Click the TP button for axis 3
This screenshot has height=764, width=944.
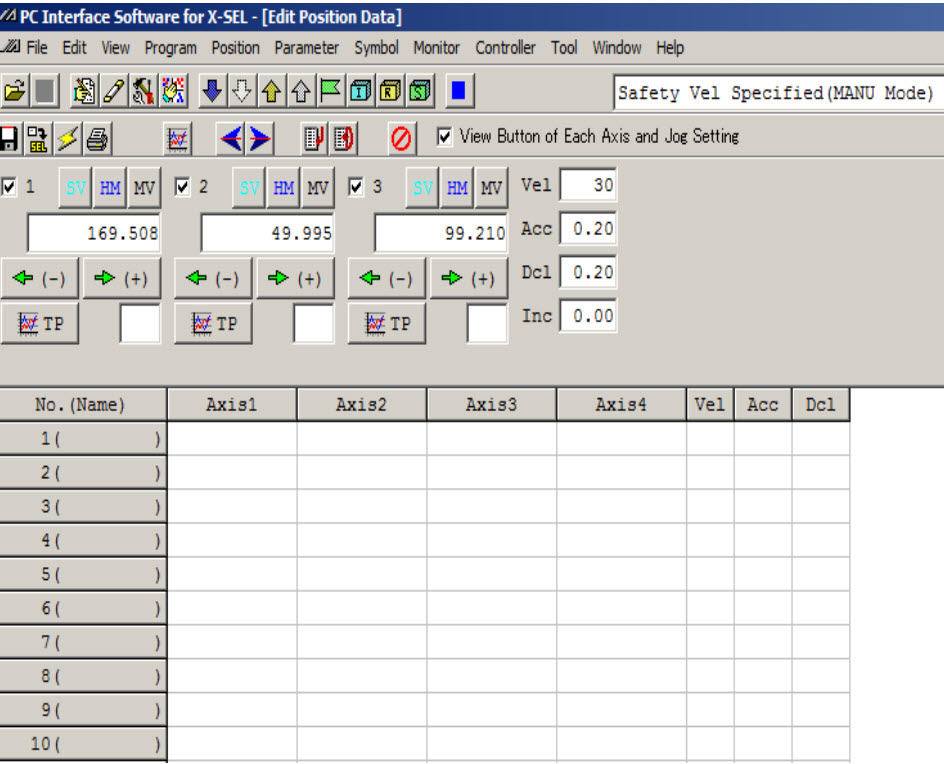click(x=387, y=323)
